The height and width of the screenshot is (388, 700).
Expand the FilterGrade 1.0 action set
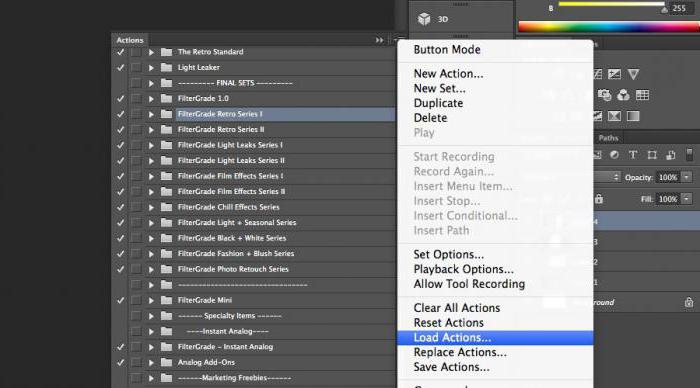[151, 99]
